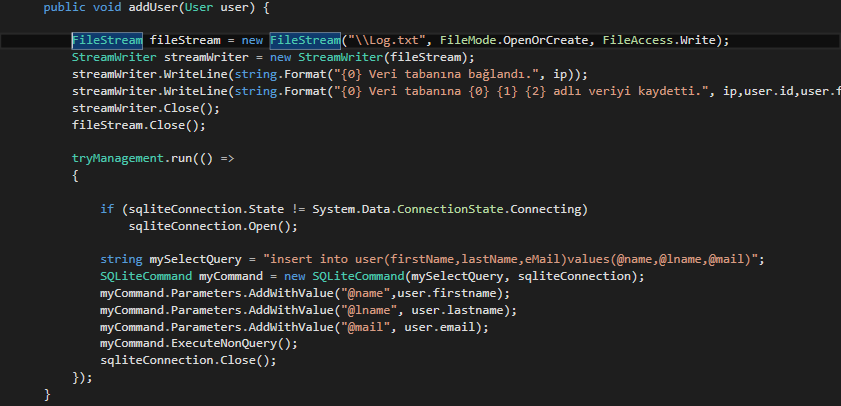Viewport: 841px width, 406px height.
Task: Click the insert into user query string
Action: point(510,260)
